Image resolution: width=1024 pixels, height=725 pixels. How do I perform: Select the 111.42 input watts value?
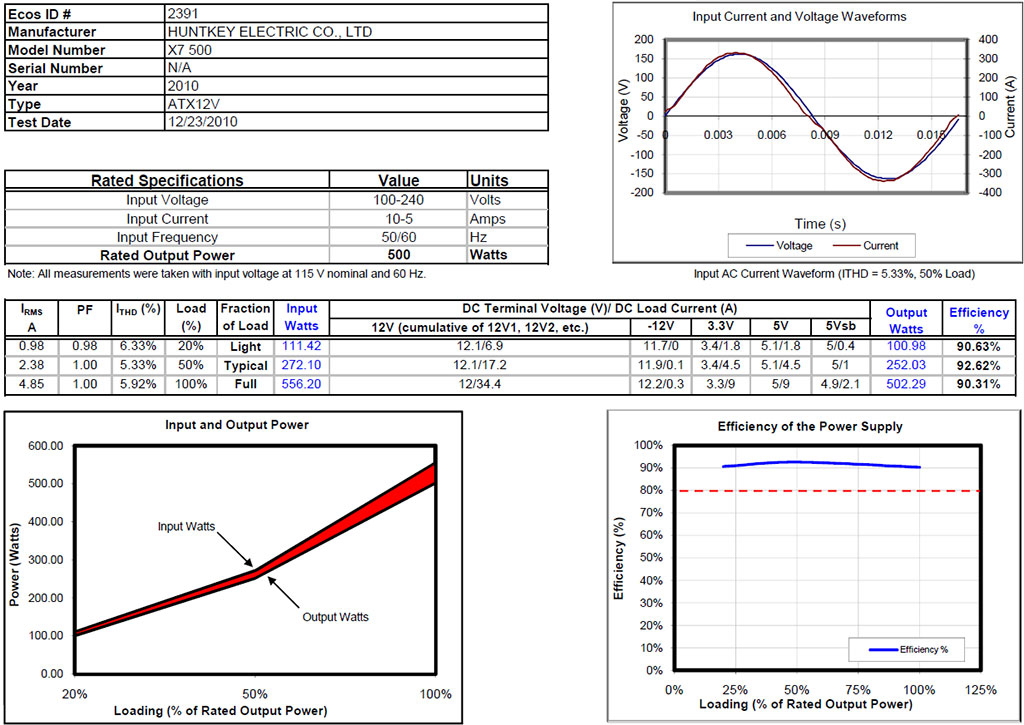tap(301, 346)
